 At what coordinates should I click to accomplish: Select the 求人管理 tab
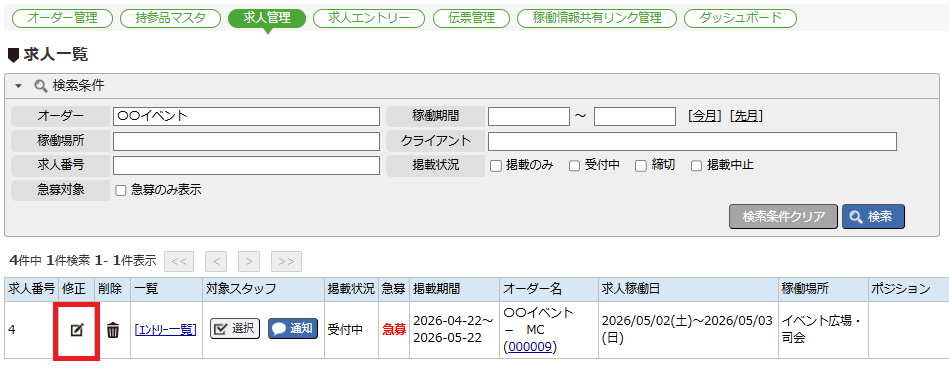tap(267, 18)
